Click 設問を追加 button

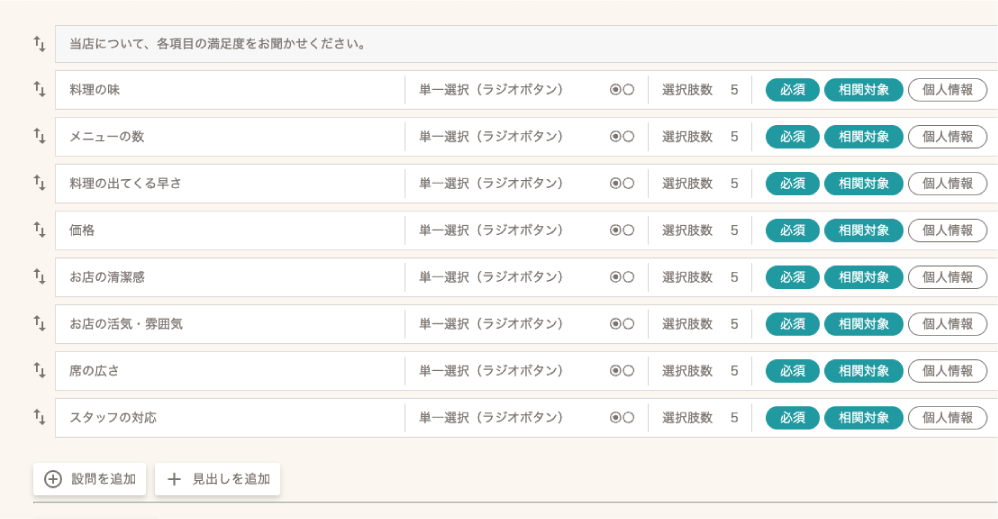(90, 479)
